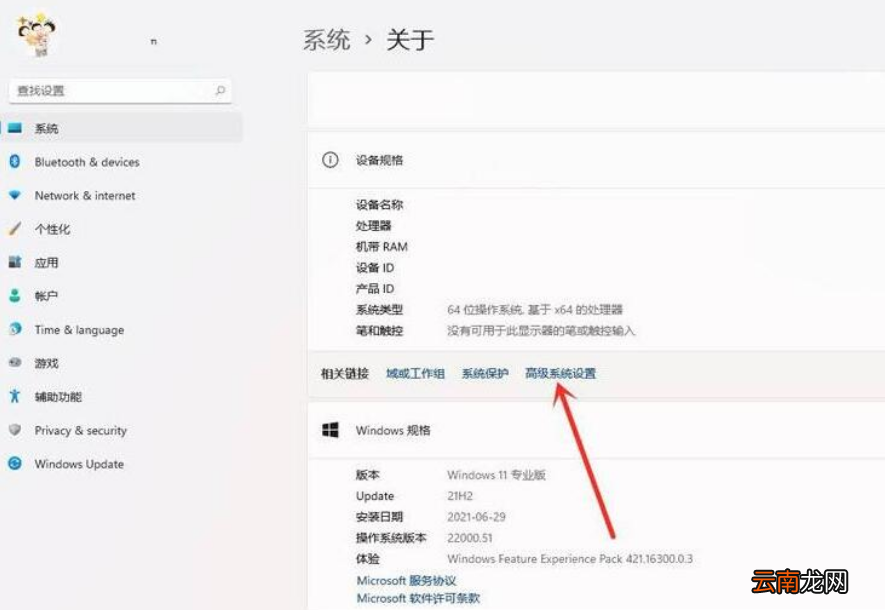Click the 操作系统版本 label

click(391, 538)
